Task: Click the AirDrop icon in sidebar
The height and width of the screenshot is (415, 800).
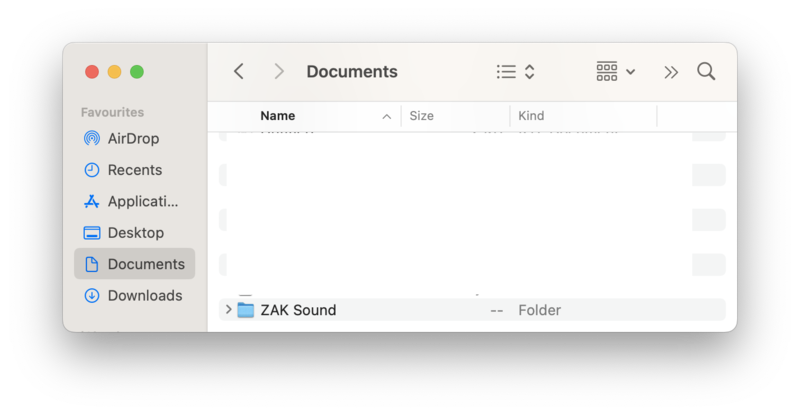Action: click(92, 138)
